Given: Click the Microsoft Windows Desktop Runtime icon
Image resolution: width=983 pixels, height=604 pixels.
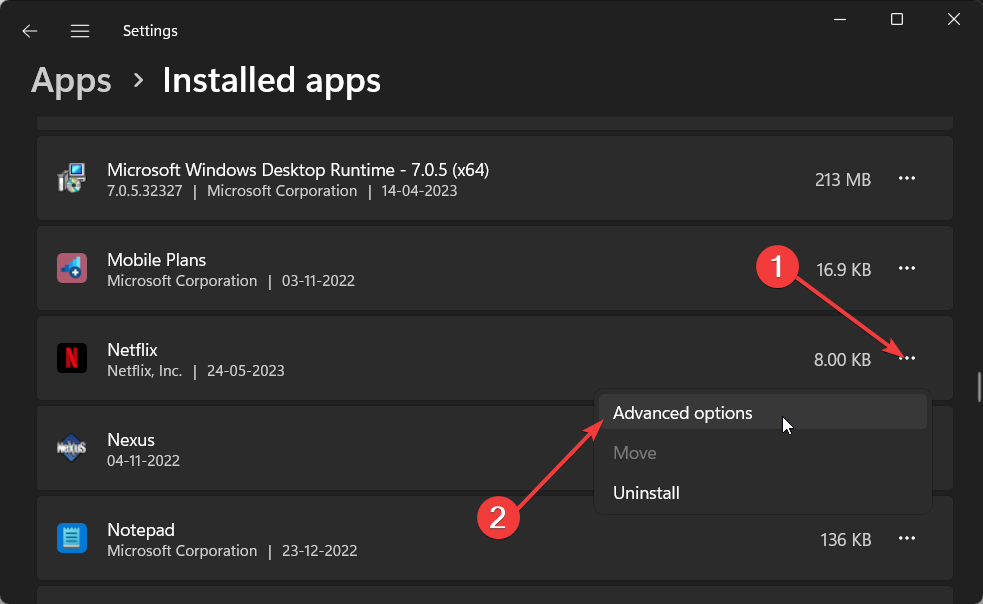Looking at the screenshot, I should point(71,178).
